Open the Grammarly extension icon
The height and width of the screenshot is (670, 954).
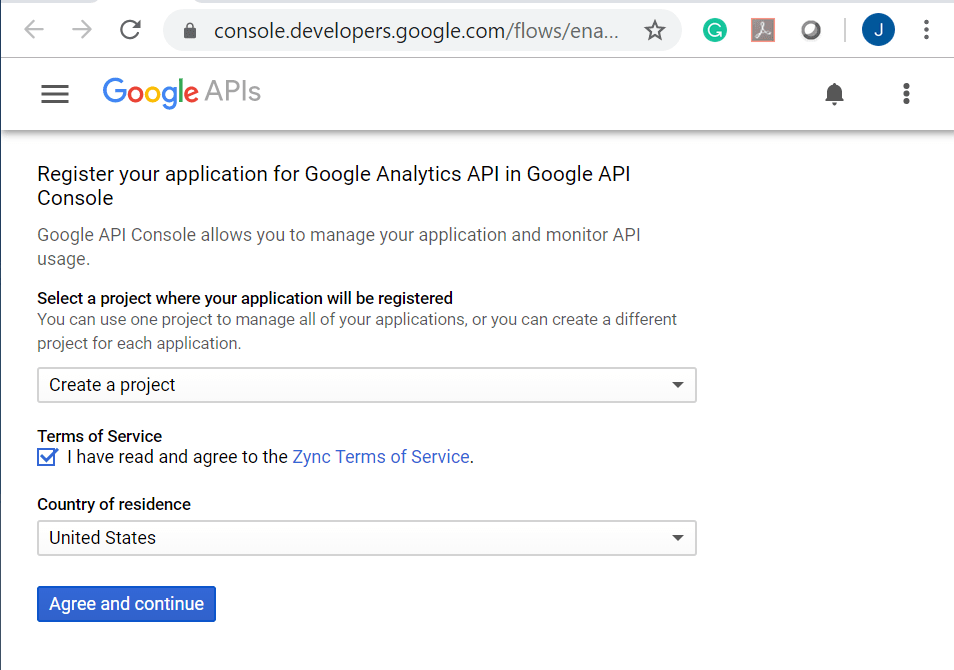714,30
